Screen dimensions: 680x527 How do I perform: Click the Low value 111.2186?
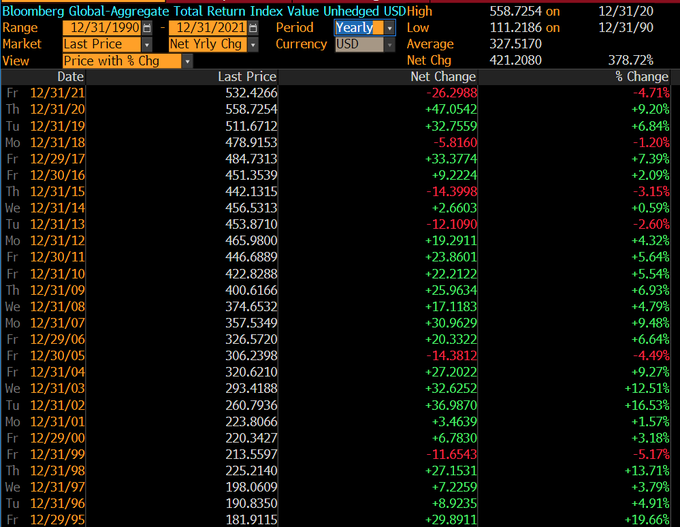coord(516,28)
